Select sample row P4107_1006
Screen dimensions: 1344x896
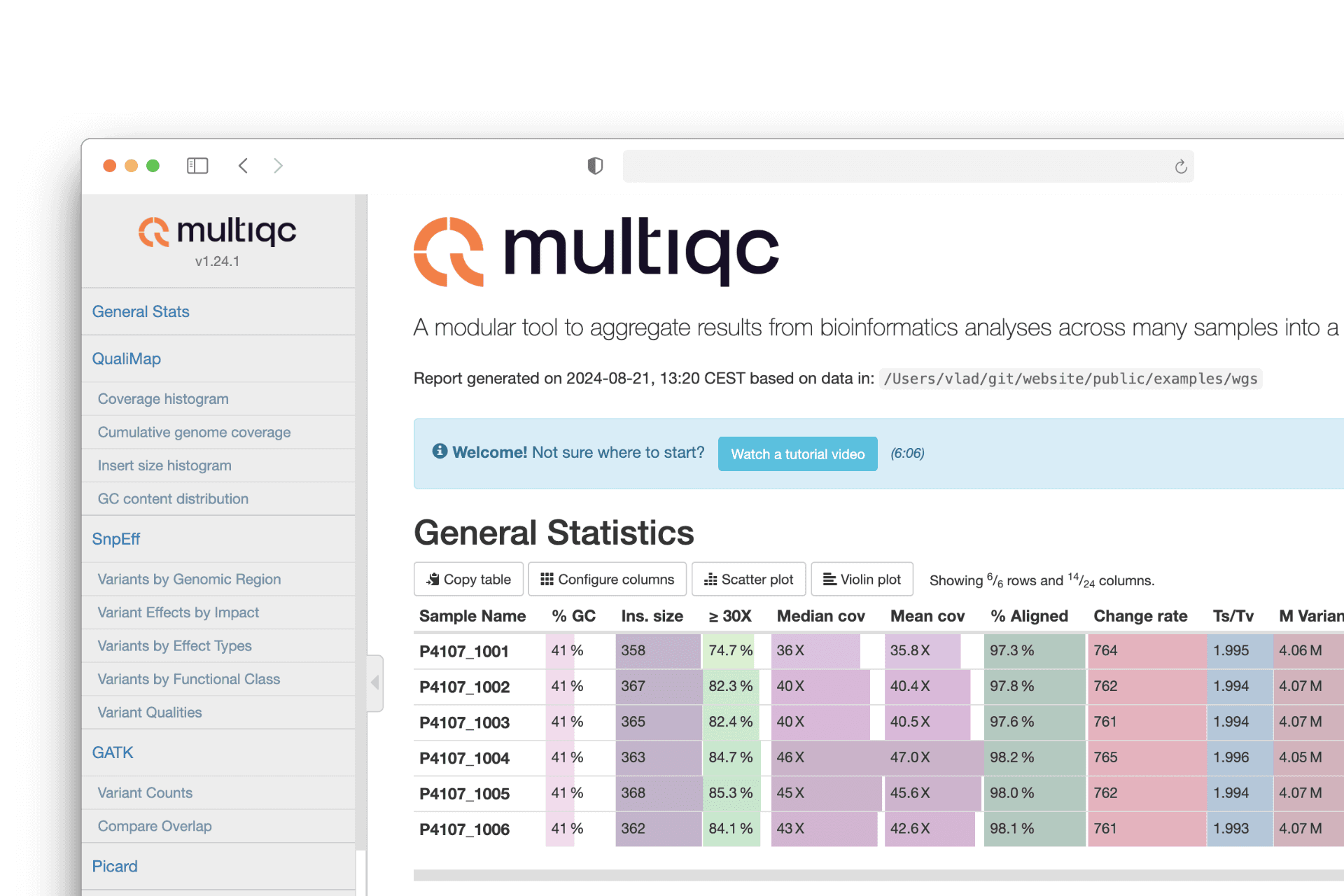464,829
